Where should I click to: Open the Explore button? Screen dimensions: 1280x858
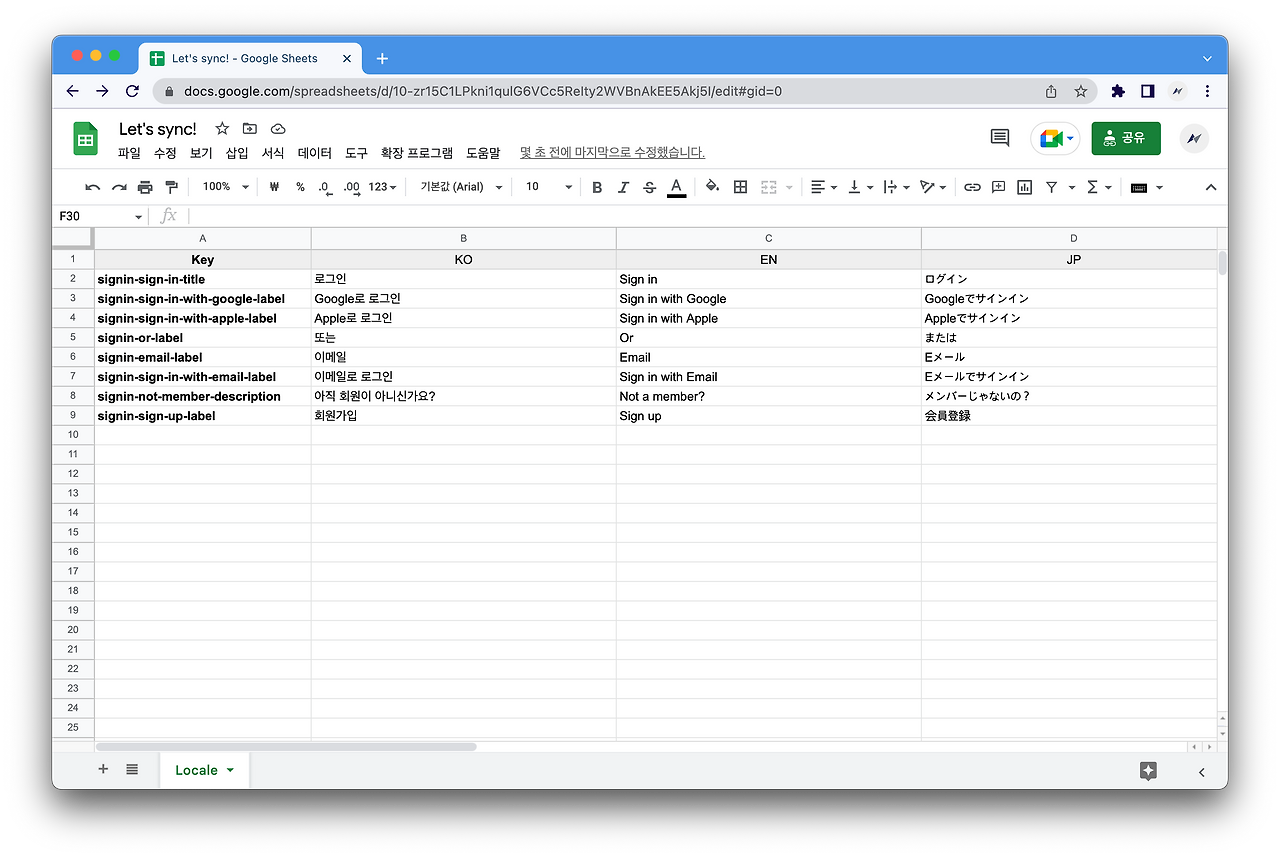[x=1148, y=771]
